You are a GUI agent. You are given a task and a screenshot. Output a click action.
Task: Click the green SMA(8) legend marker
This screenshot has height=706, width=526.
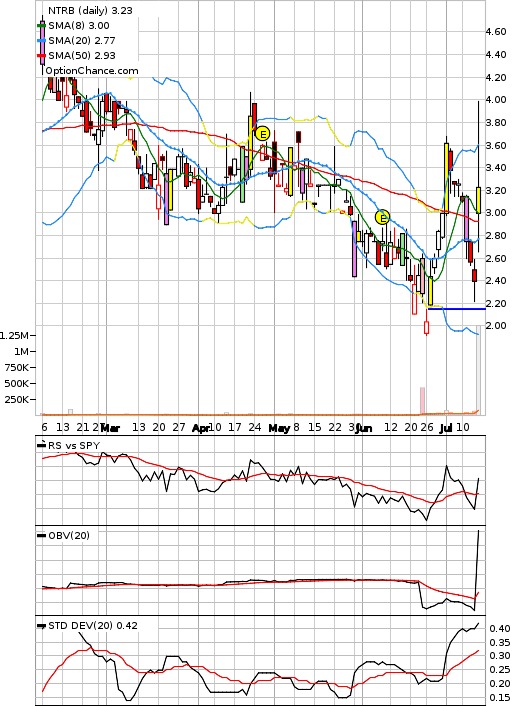(41, 26)
